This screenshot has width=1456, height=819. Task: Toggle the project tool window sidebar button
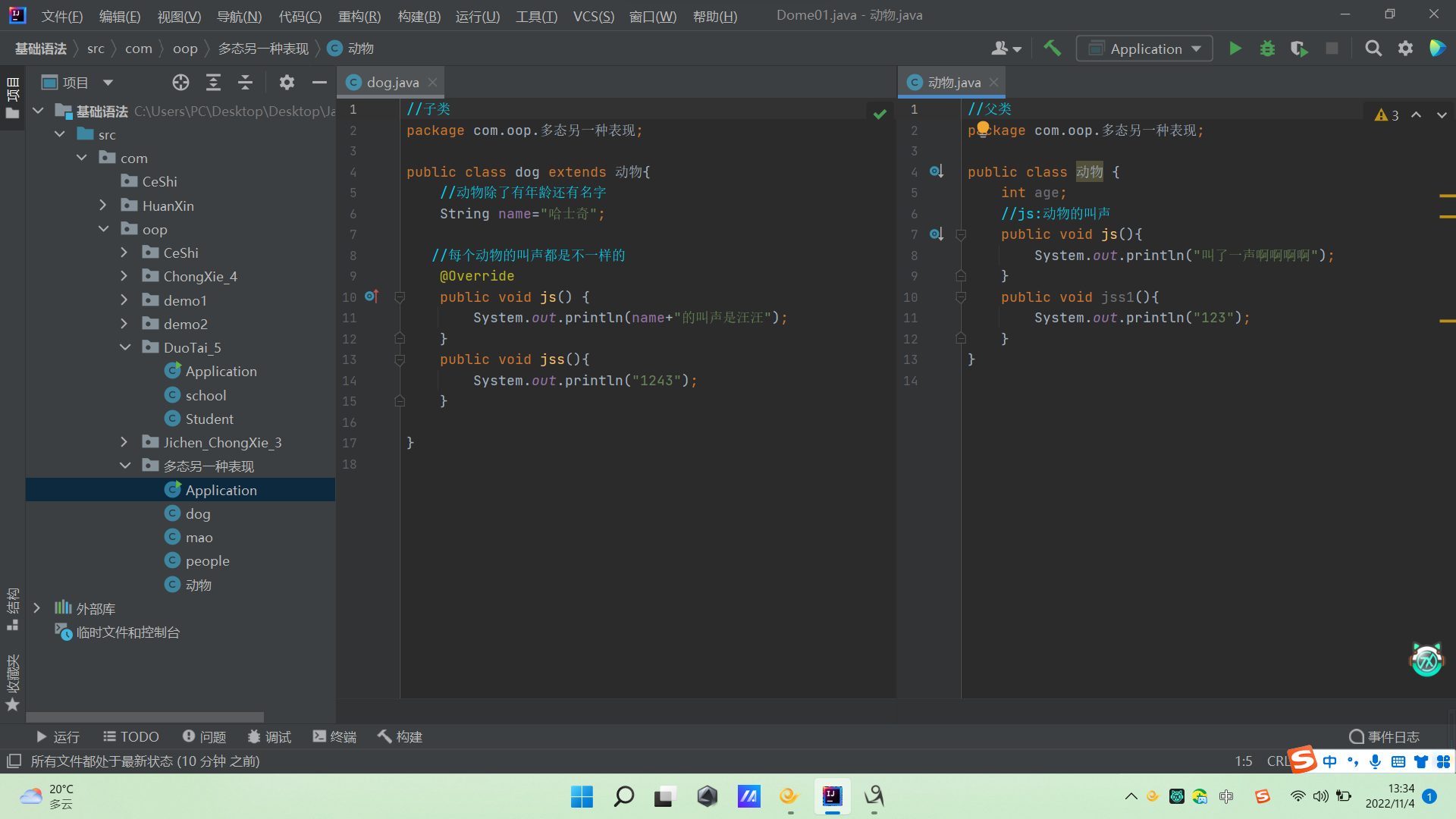point(12,97)
